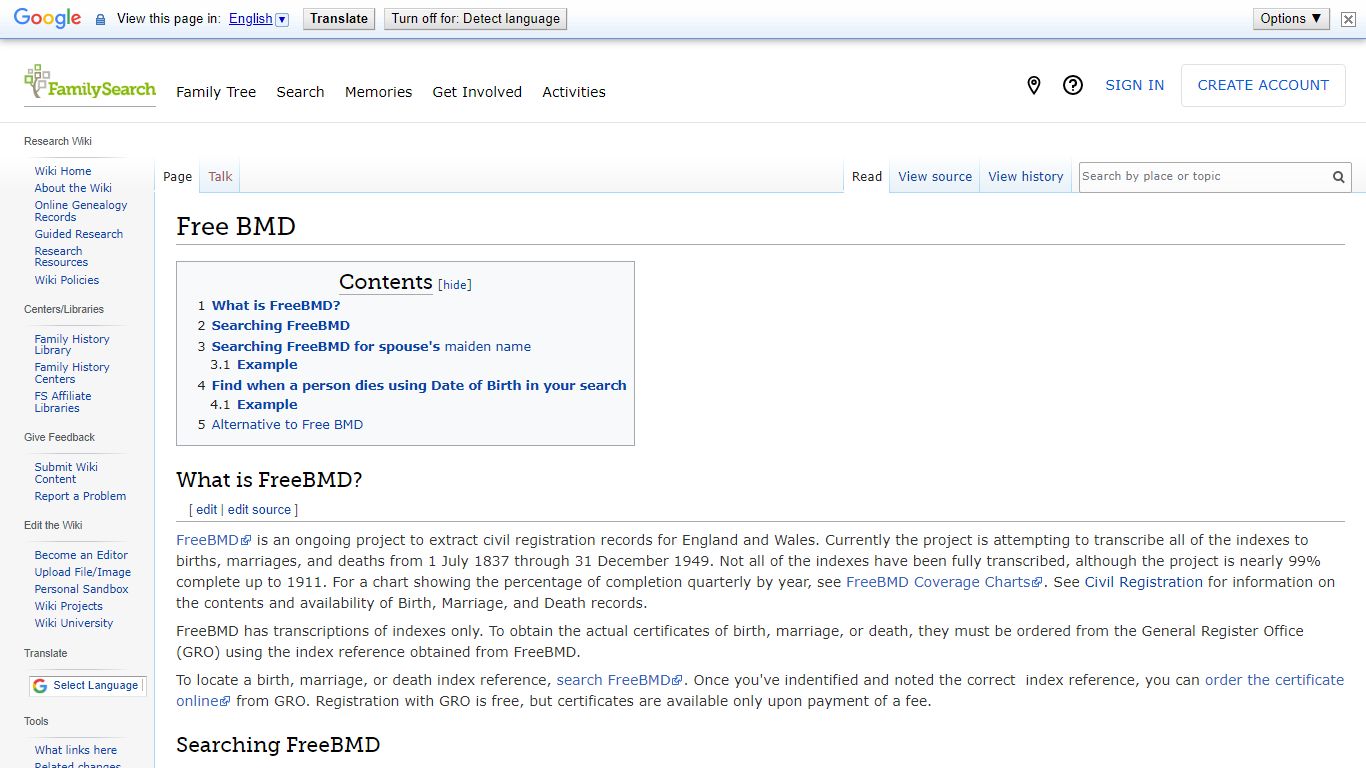This screenshot has height=768, width=1366.
Task: Open Family History Centers sidebar link
Action: [72, 373]
